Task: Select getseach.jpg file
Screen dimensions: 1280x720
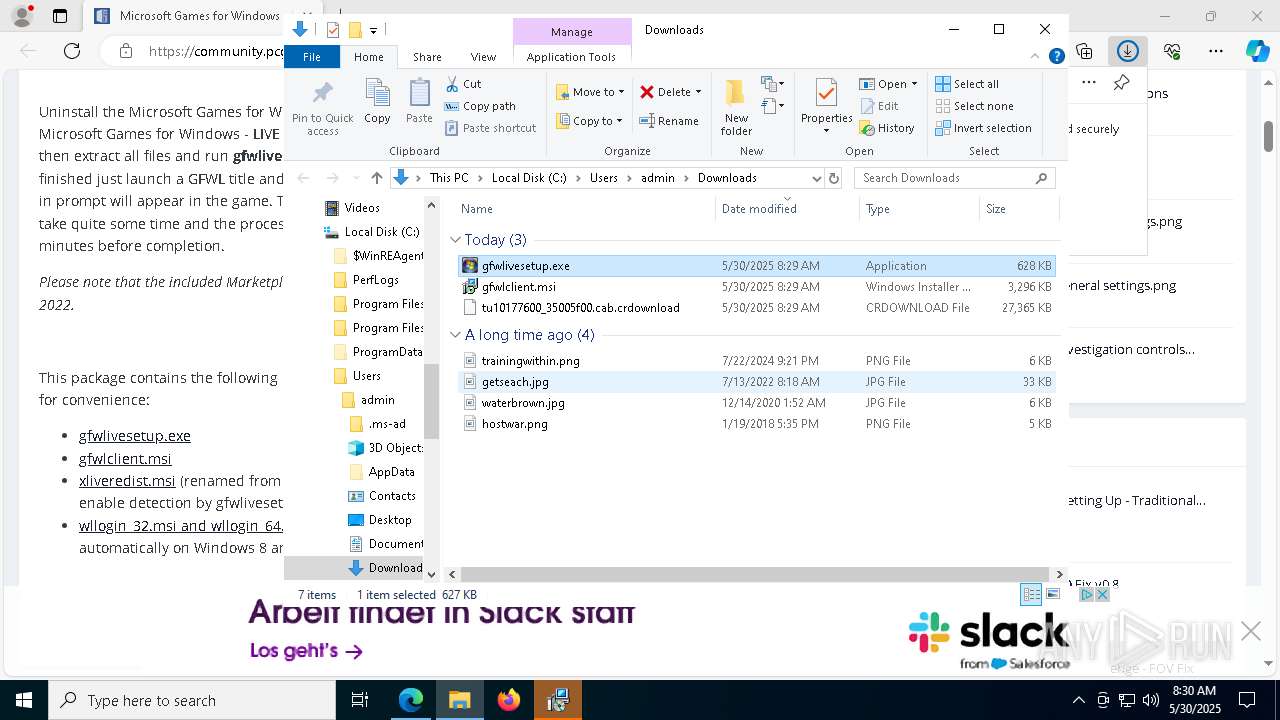Action: (x=757, y=382)
